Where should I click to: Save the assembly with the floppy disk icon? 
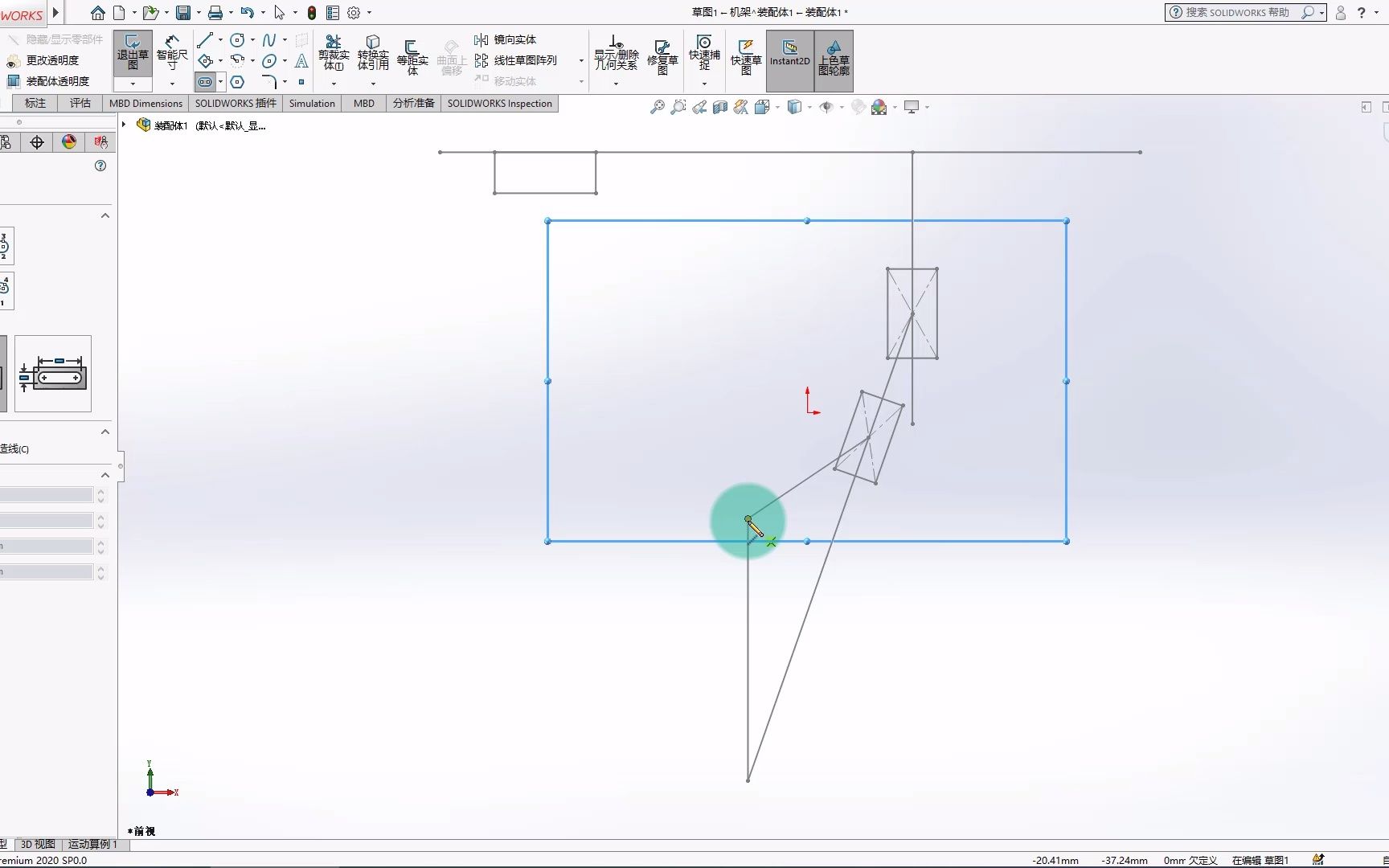[x=183, y=13]
